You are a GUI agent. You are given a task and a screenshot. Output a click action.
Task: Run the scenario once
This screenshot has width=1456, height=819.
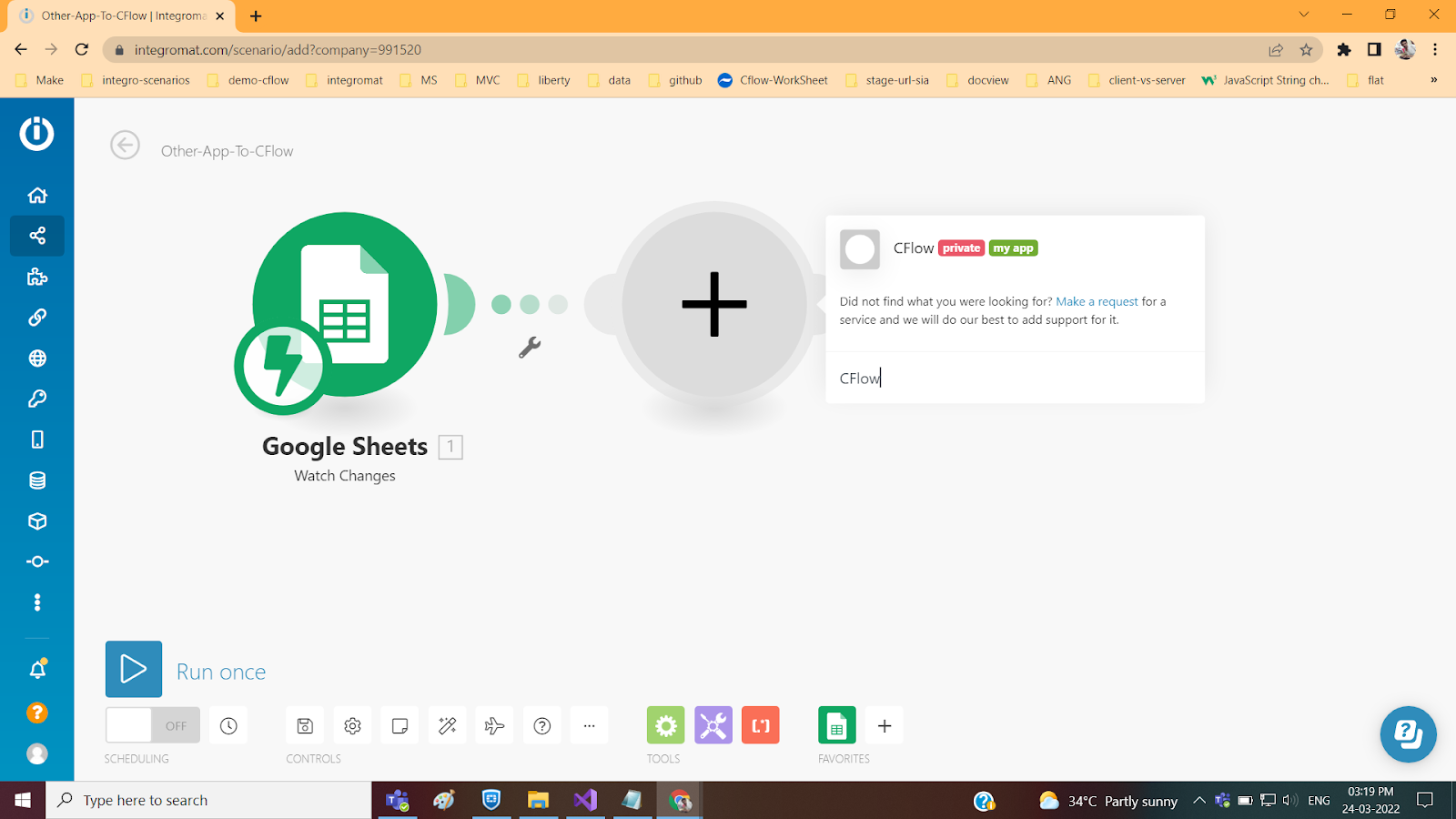point(134,669)
